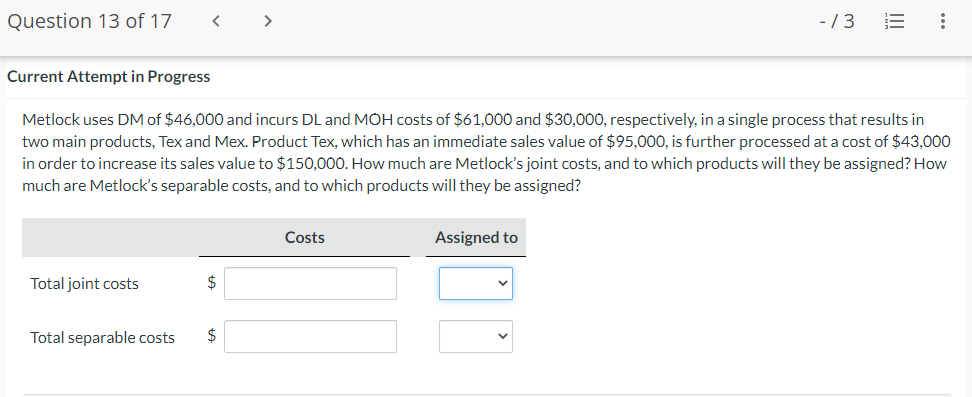Screen dimensions: 972x397
Task: Click the Total joint costs label
Action: 84,283
